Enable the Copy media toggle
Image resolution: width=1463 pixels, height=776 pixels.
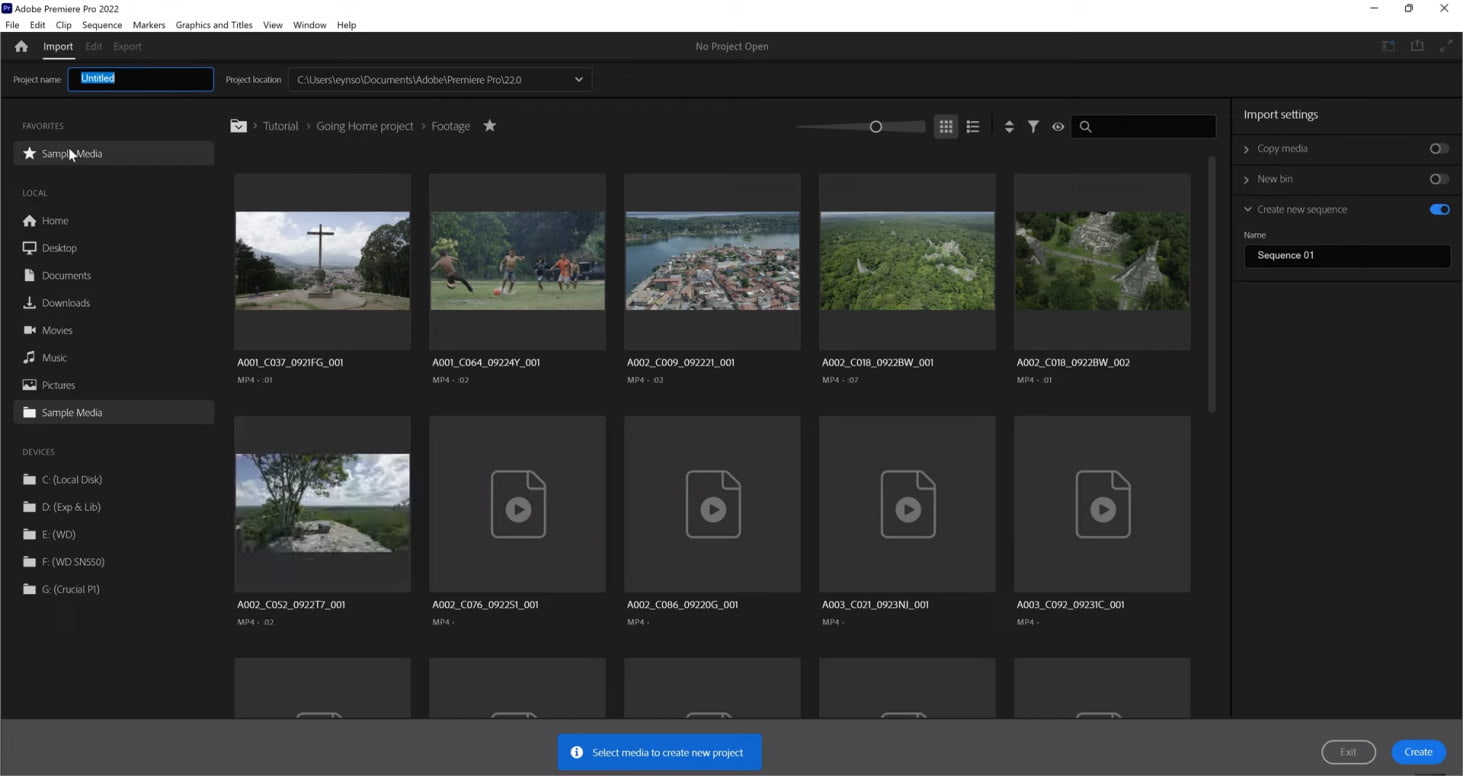click(1438, 149)
